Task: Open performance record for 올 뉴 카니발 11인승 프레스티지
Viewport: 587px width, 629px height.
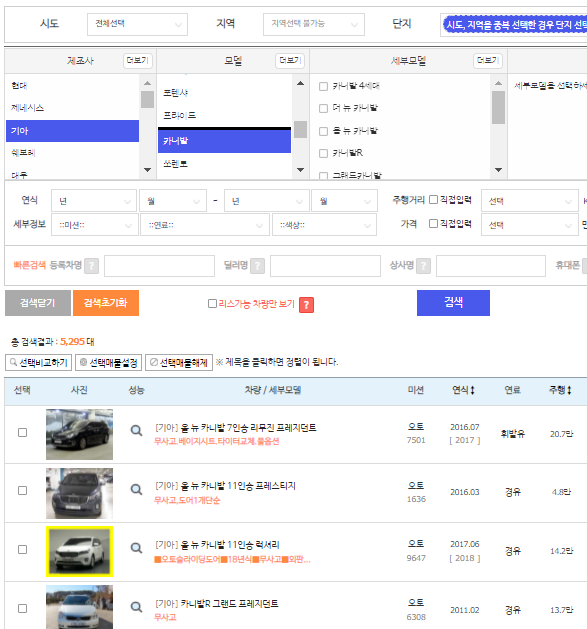Action: [136, 489]
